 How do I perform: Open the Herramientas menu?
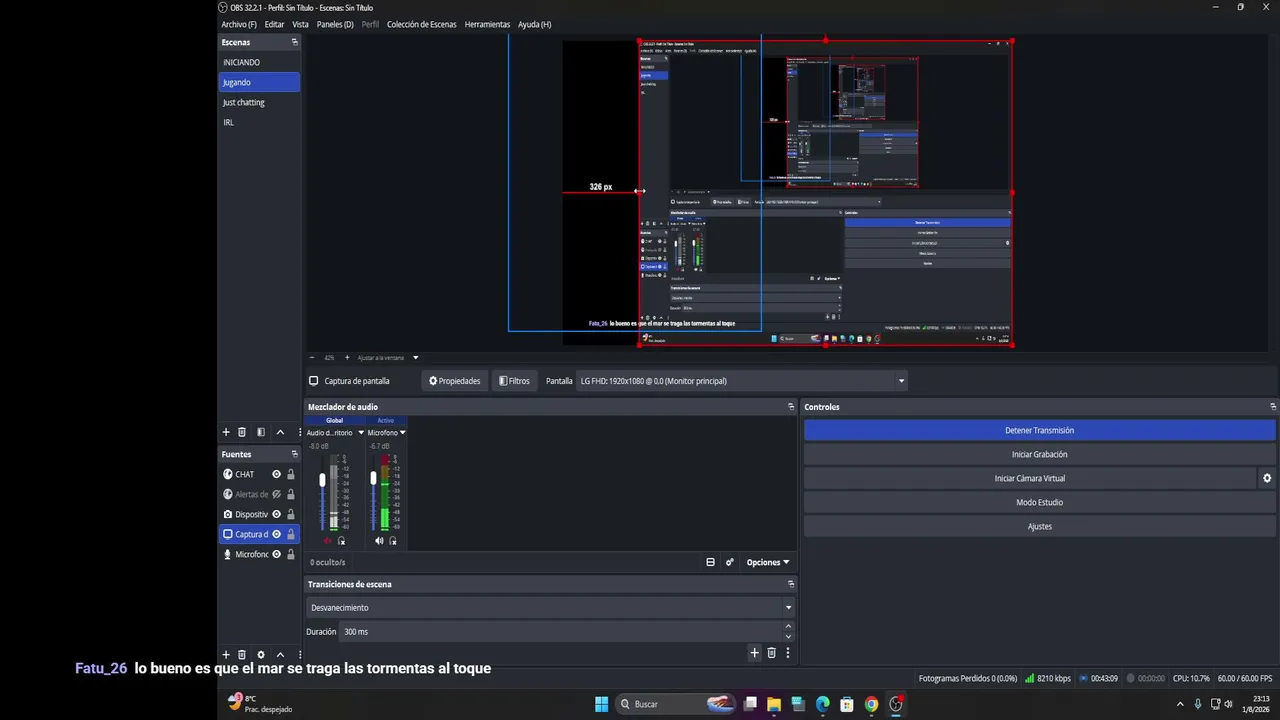(487, 24)
